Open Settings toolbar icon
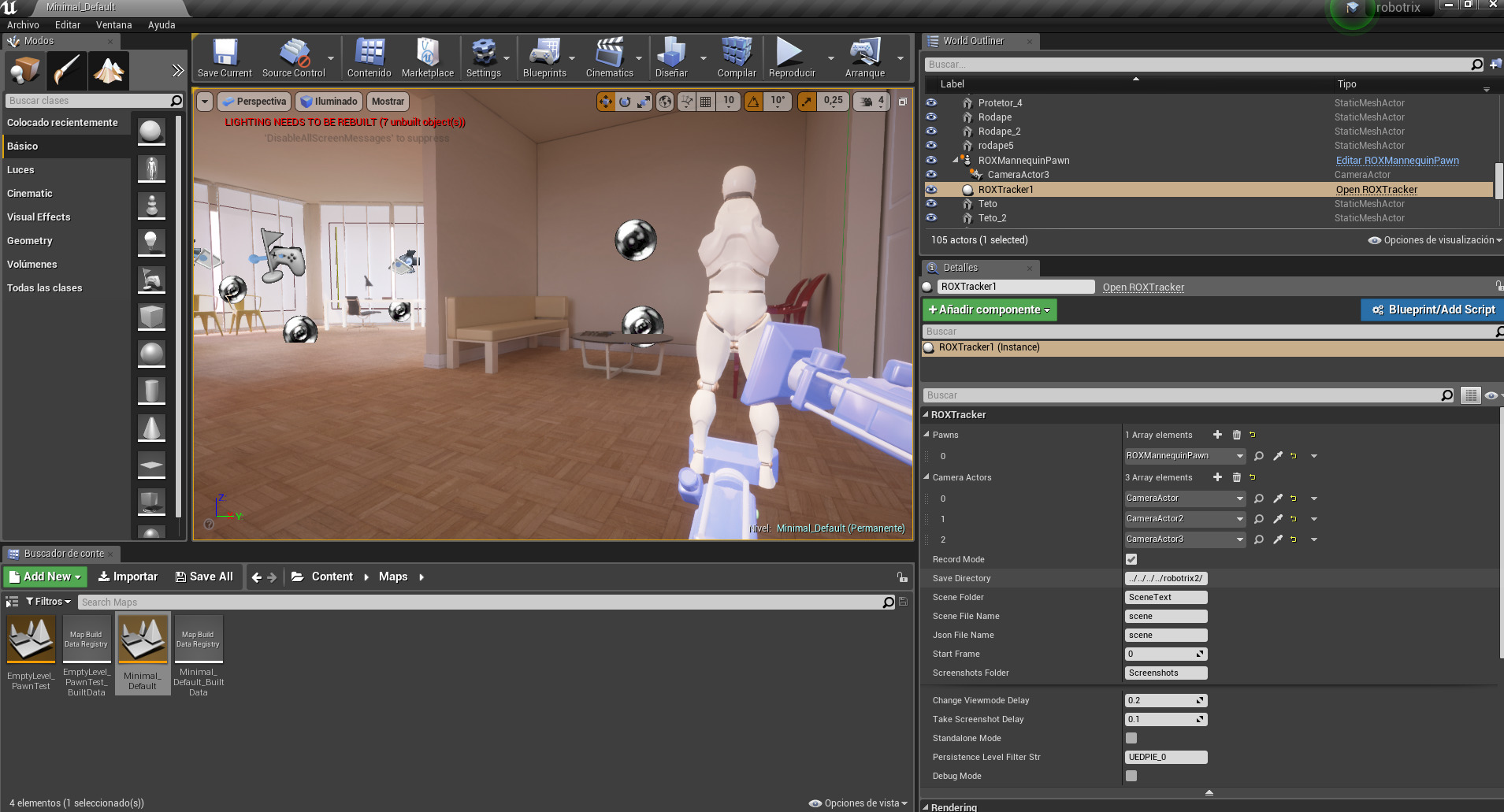The image size is (1504, 812). 483,57
